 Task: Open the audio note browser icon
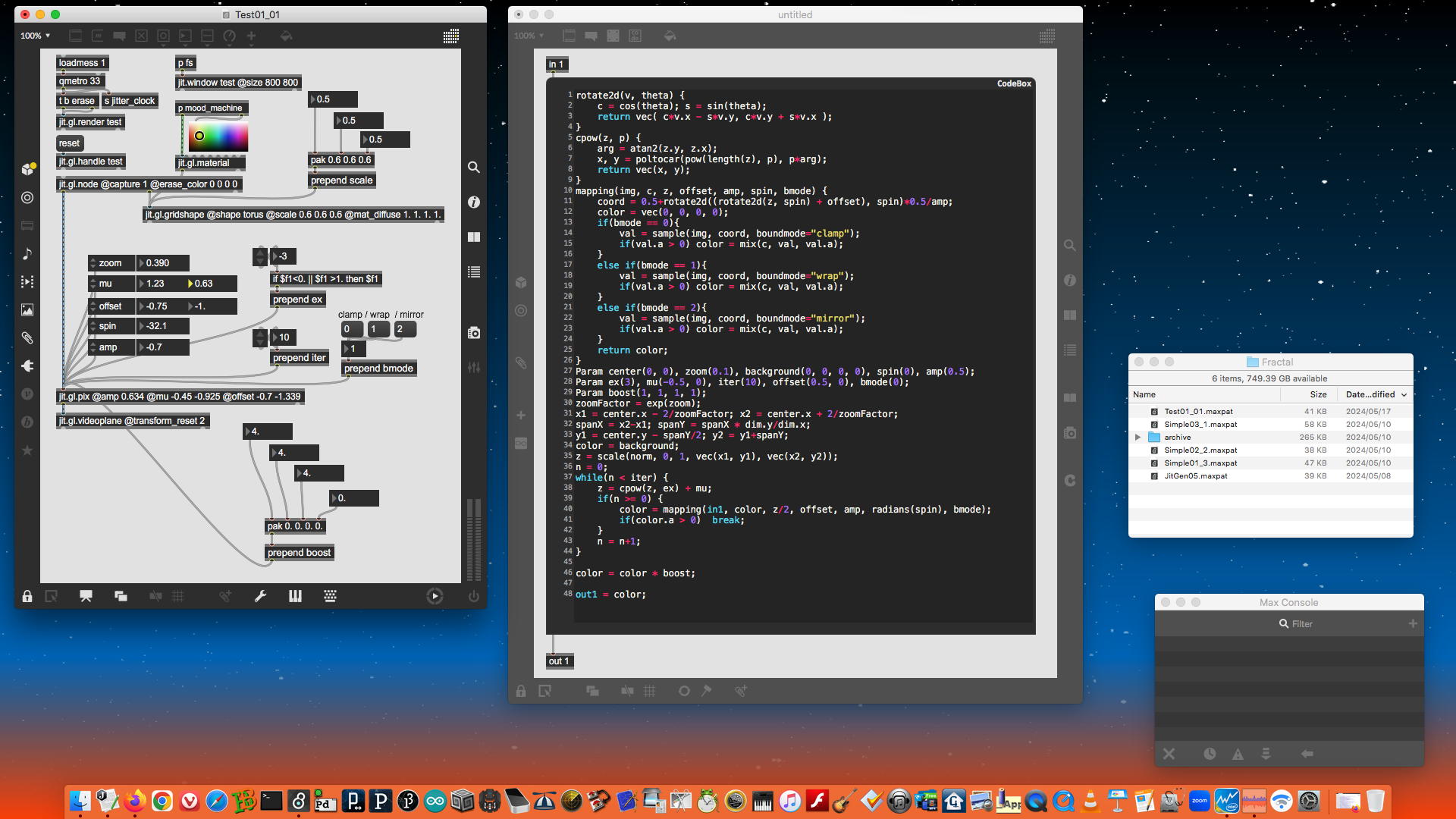(27, 253)
